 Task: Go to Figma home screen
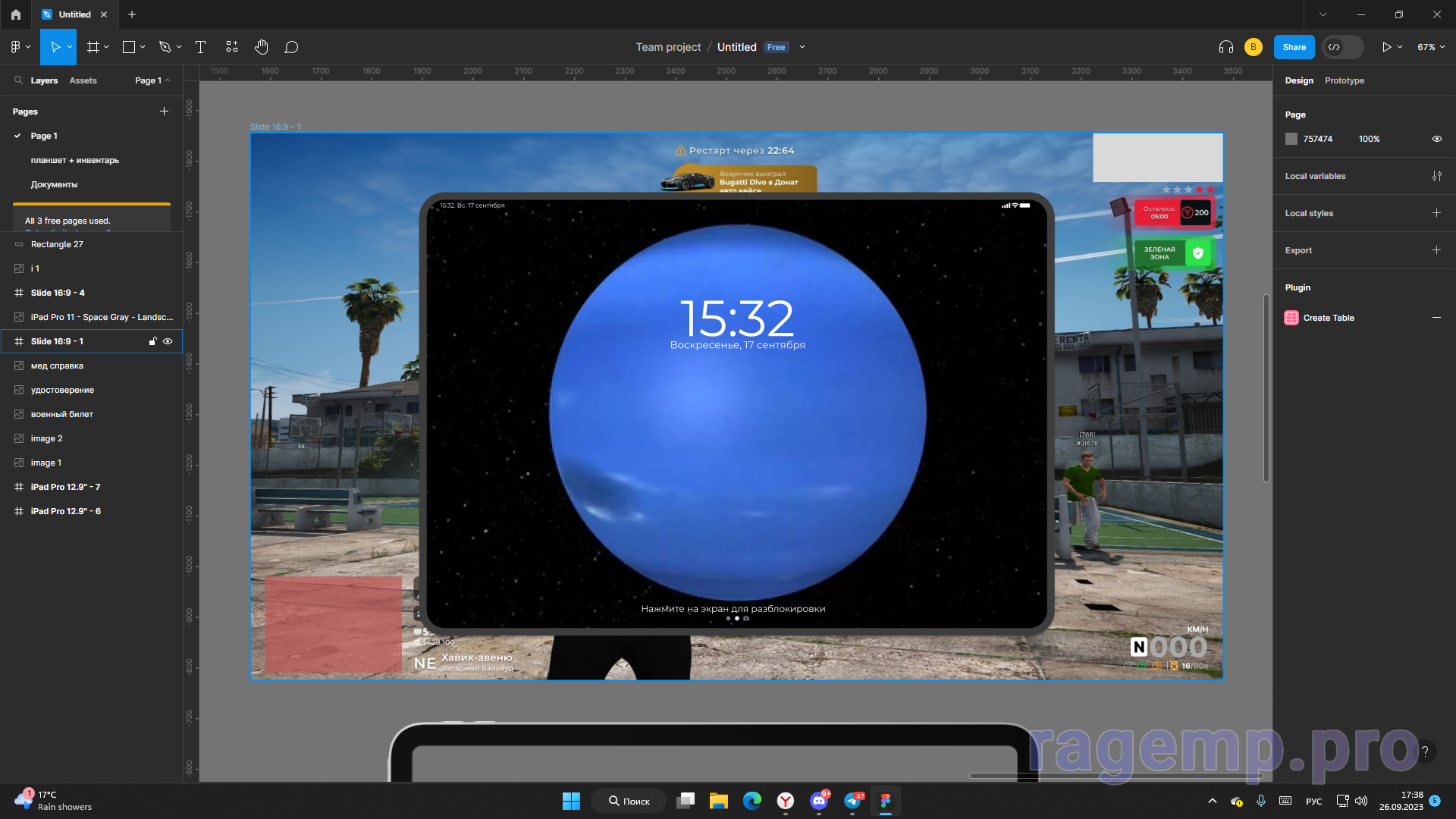16,14
